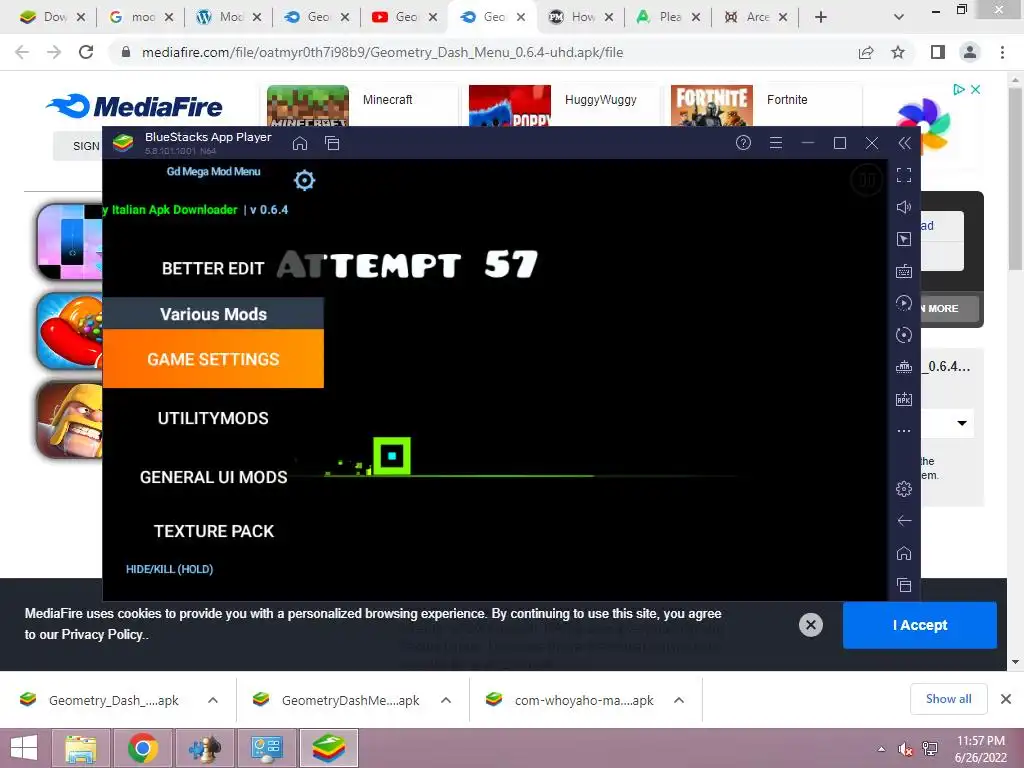Open Chrome profile avatar
The height and width of the screenshot is (768, 1024).
(x=970, y=52)
